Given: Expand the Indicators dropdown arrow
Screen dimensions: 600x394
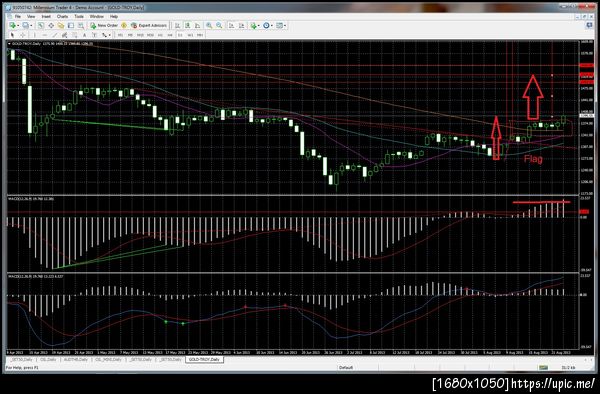Looking at the screenshot, I should (x=259, y=25).
